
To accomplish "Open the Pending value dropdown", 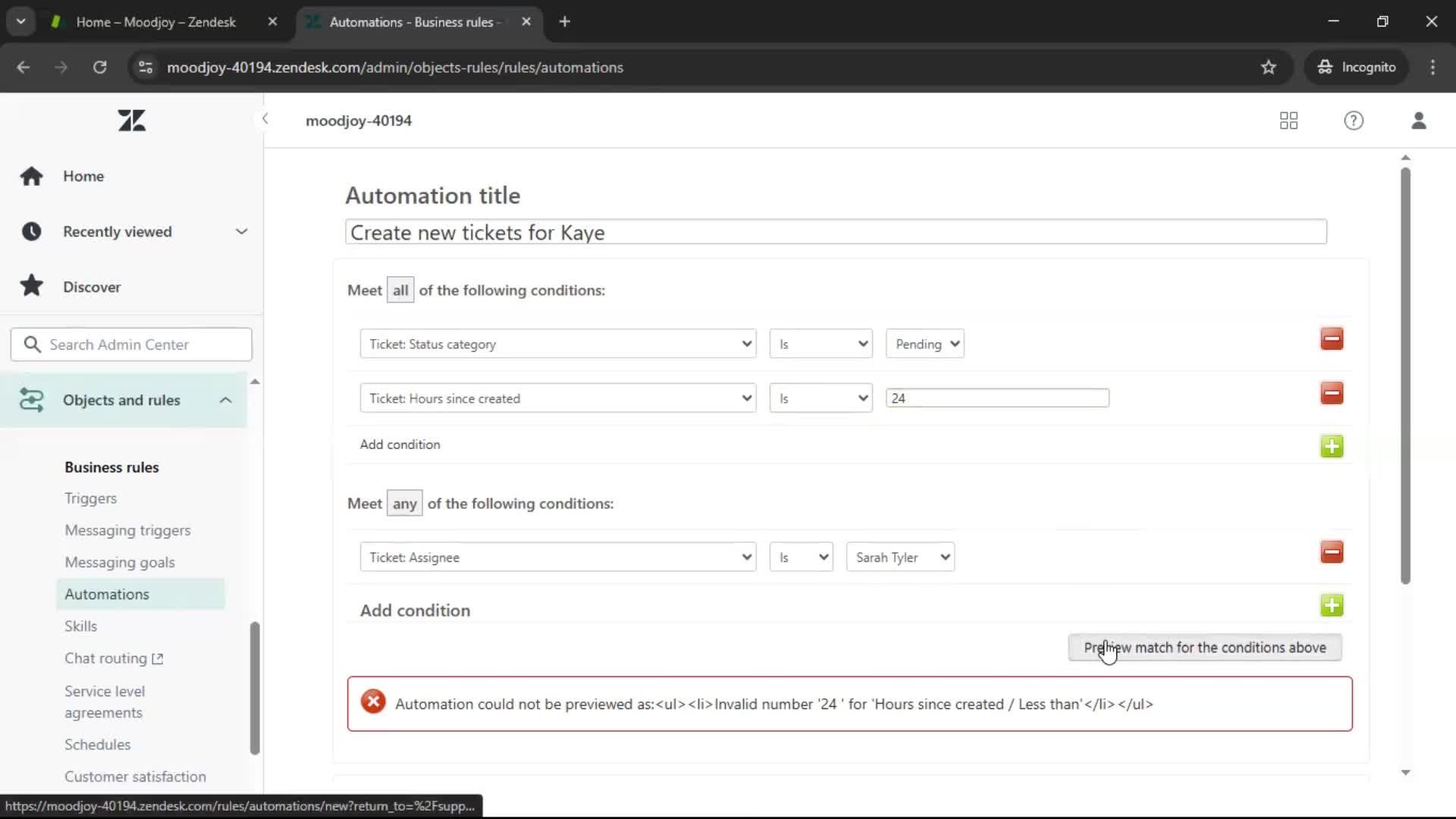I will coord(924,344).
